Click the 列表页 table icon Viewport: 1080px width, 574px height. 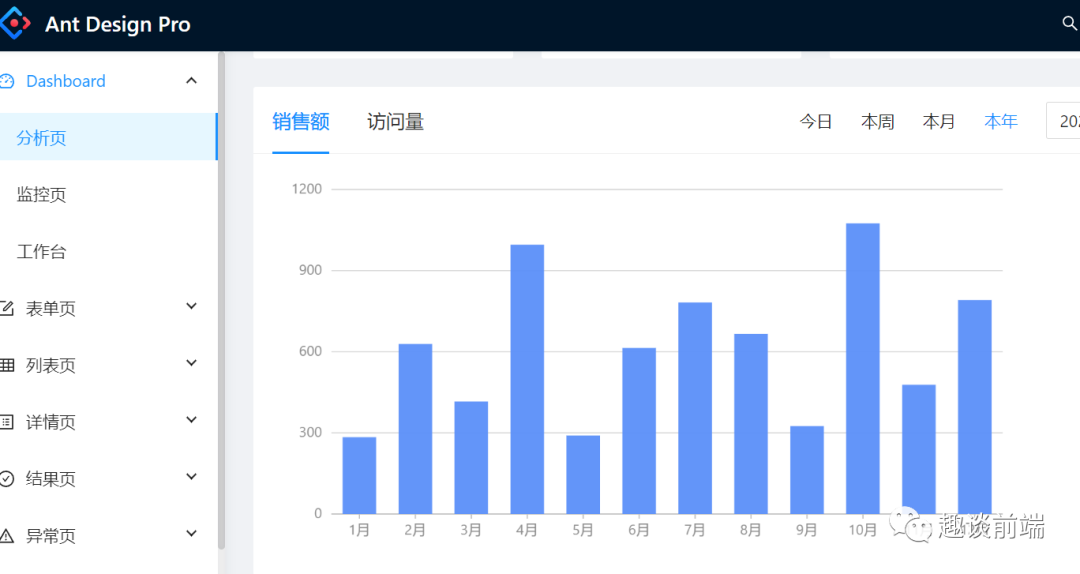(7, 365)
